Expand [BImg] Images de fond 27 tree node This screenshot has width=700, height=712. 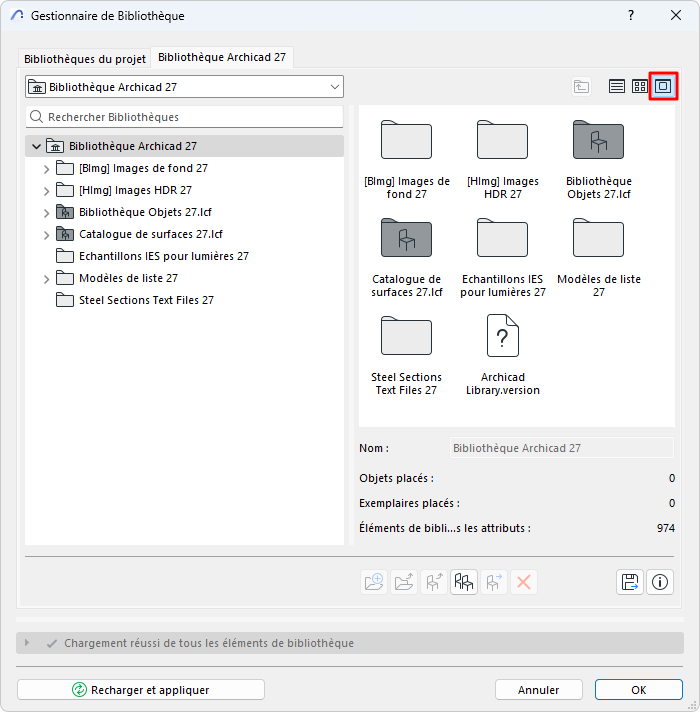coord(46,169)
